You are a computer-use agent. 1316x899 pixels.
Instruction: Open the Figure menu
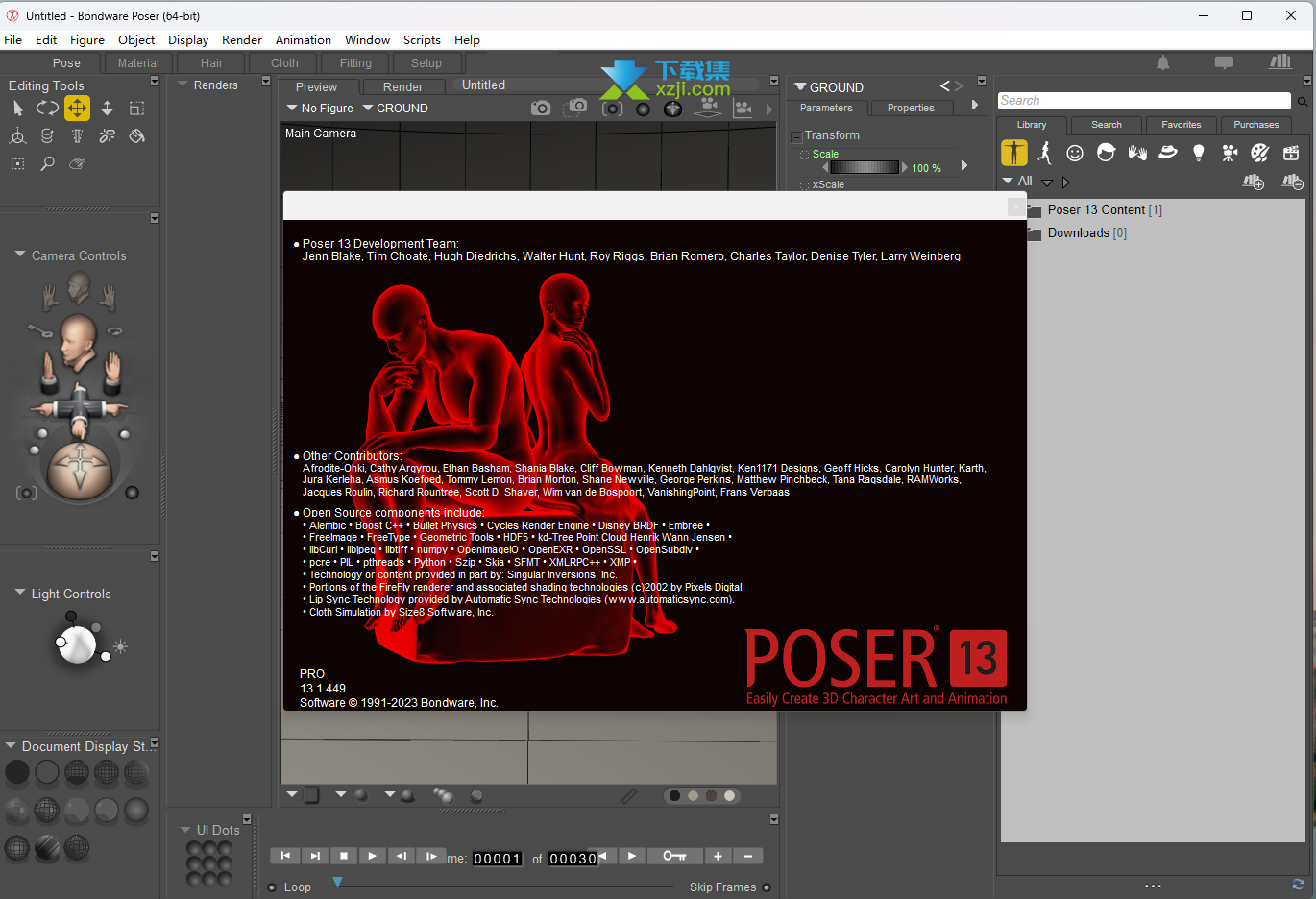(87, 39)
